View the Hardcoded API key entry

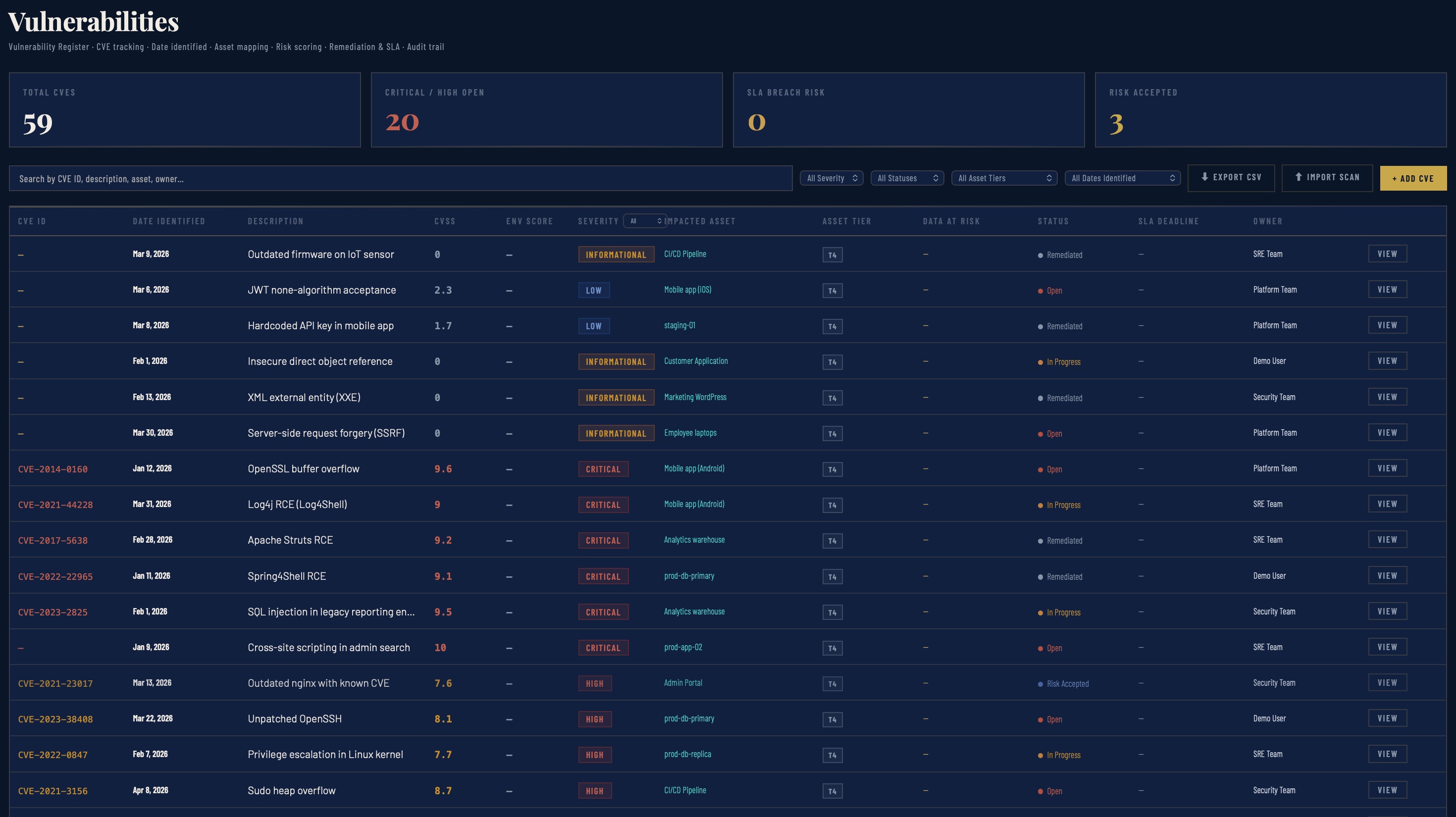pos(1387,325)
